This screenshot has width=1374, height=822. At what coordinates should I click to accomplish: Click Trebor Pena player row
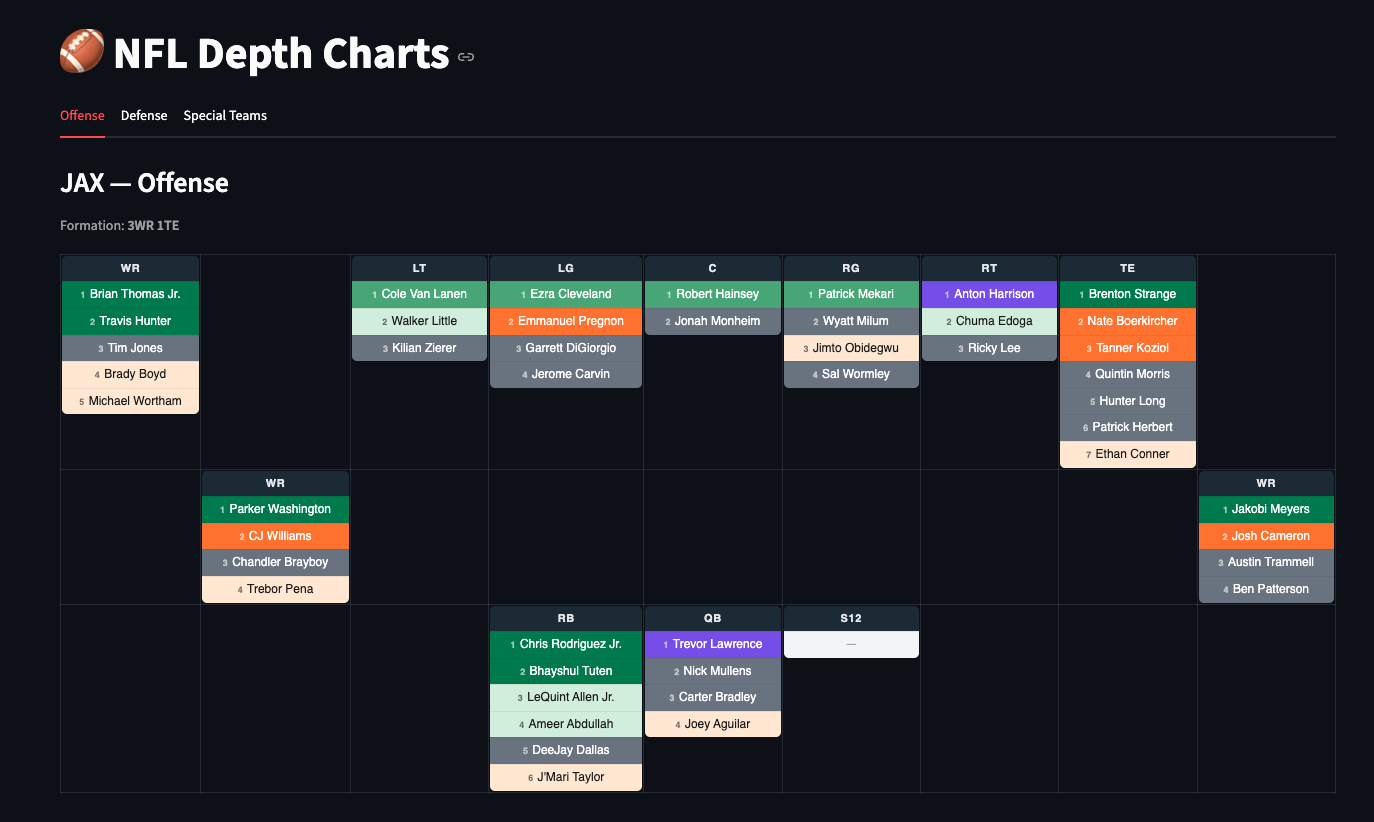click(275, 589)
